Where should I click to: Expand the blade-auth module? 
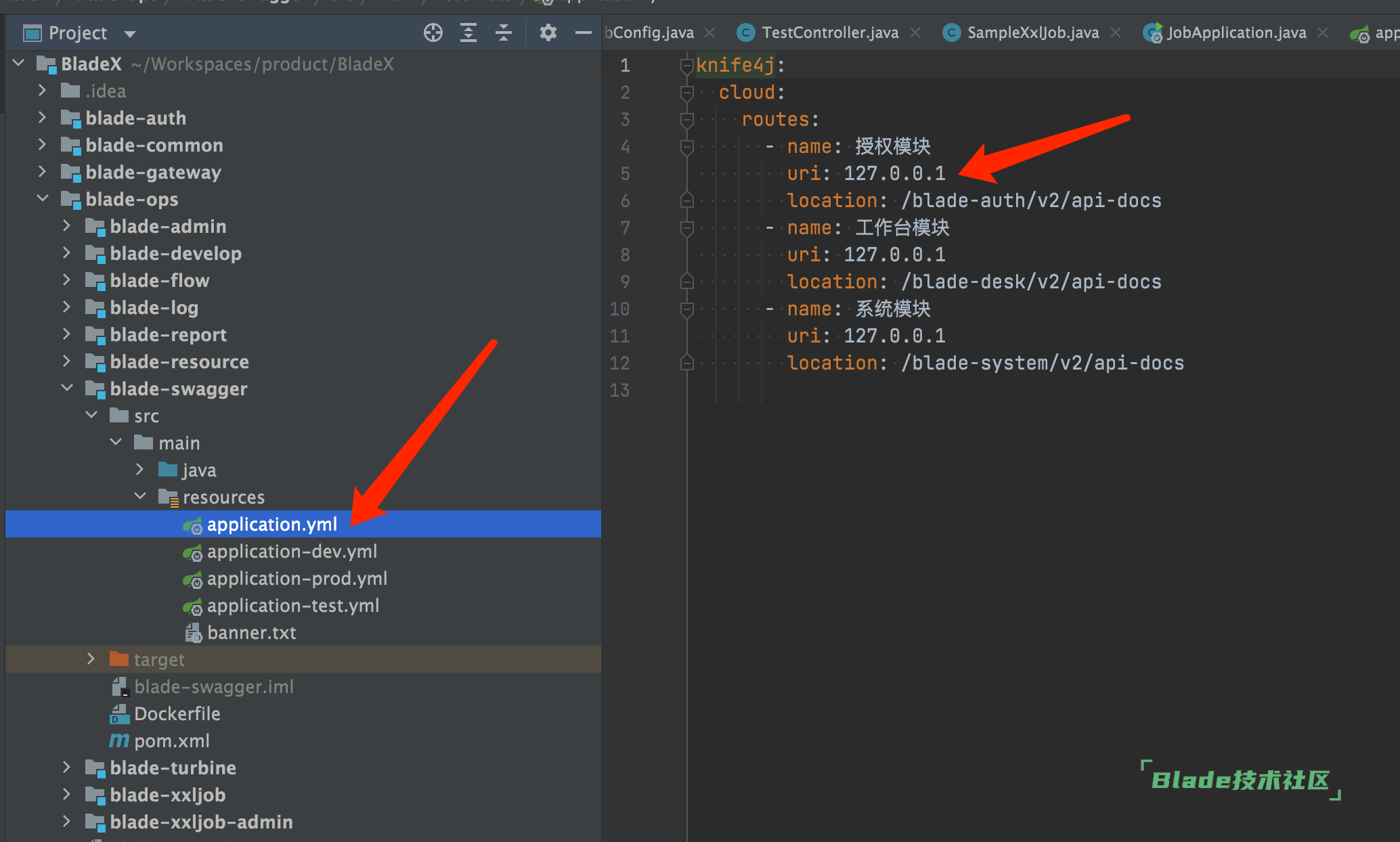click(43, 118)
